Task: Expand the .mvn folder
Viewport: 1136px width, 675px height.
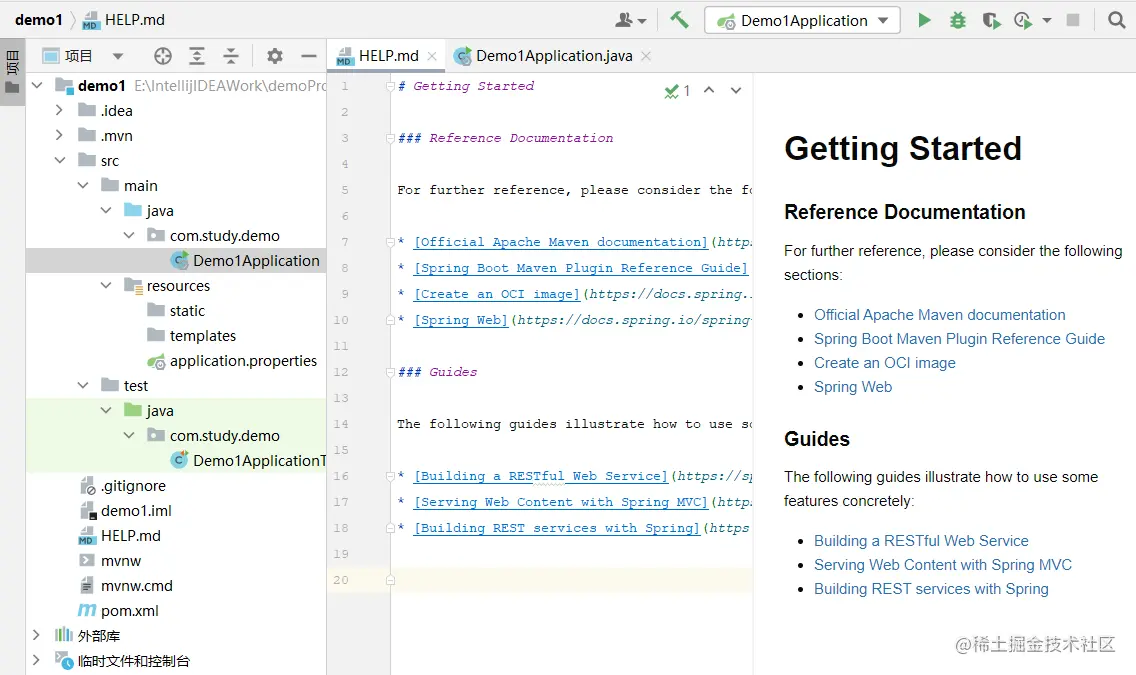Action: (x=59, y=135)
